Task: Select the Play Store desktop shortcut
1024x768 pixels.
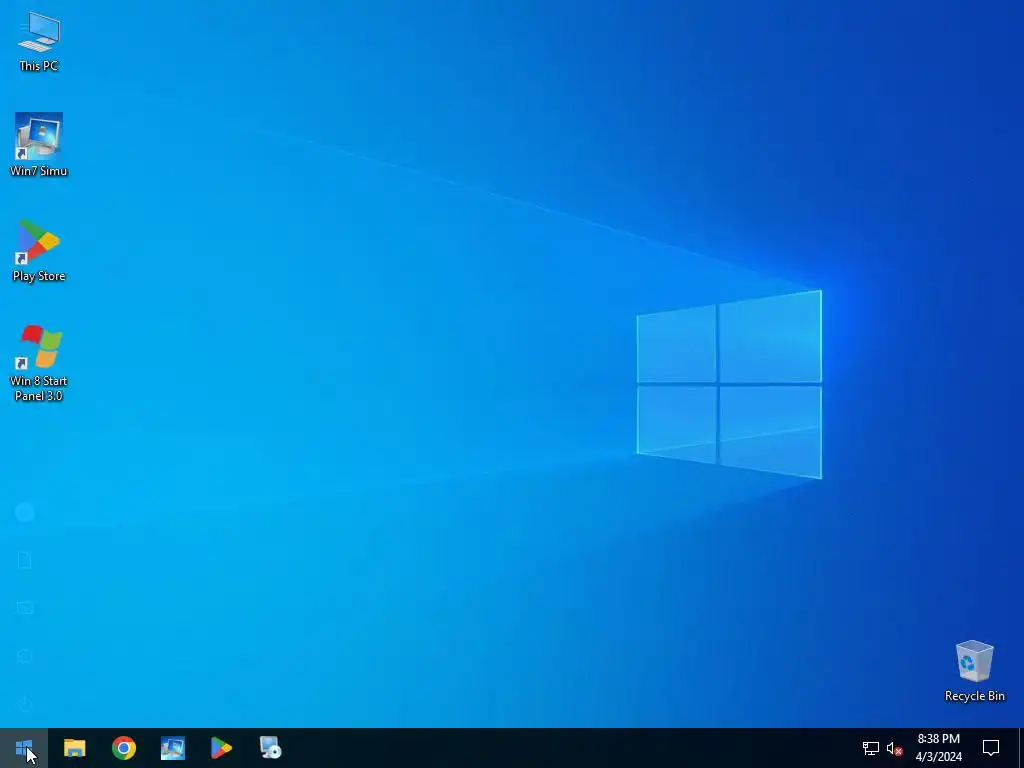Action: tap(39, 251)
